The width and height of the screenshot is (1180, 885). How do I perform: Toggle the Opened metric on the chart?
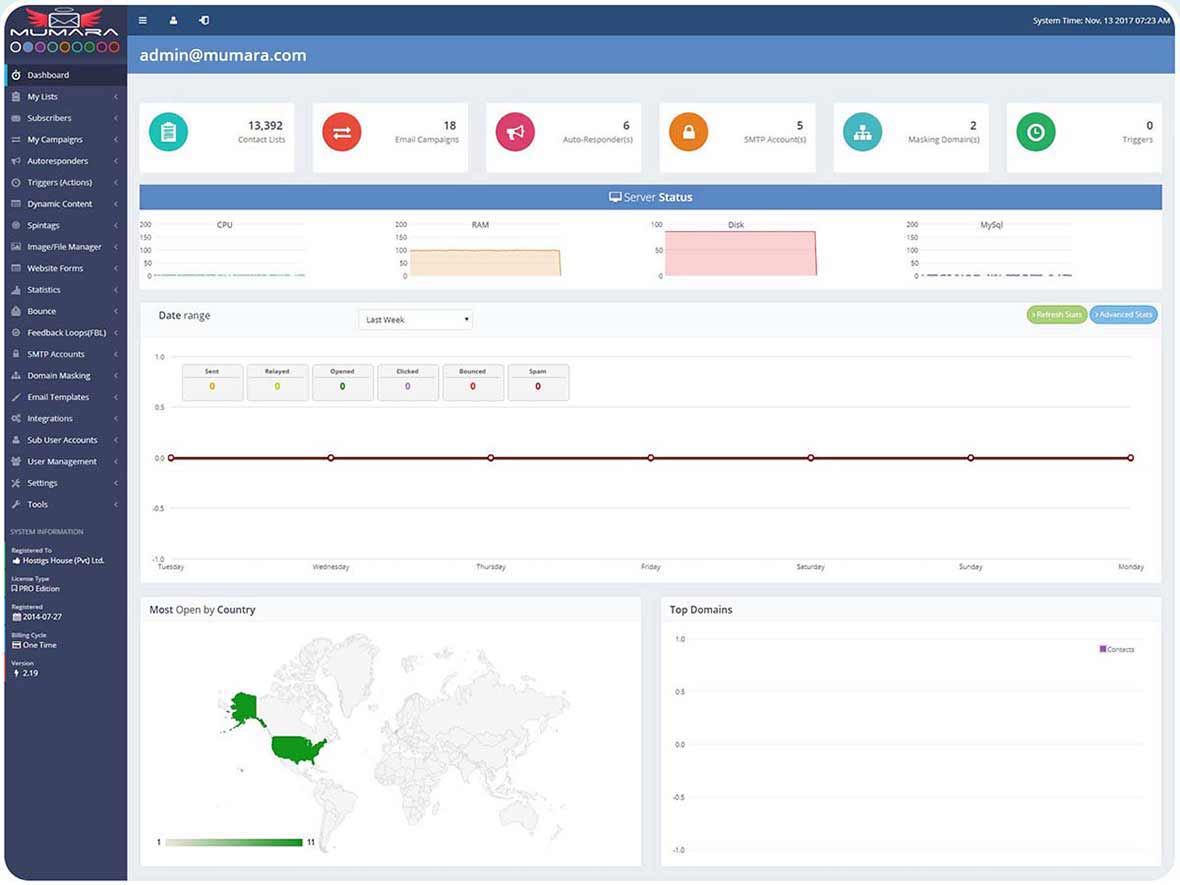[342, 381]
